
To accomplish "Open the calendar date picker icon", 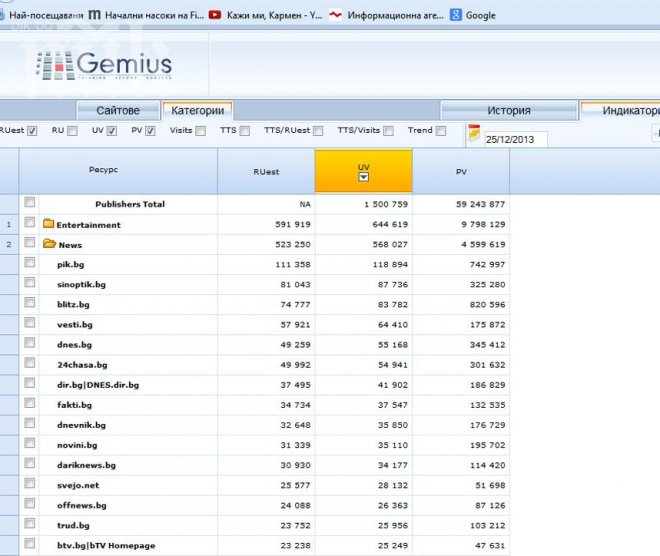I will click(x=474, y=133).
